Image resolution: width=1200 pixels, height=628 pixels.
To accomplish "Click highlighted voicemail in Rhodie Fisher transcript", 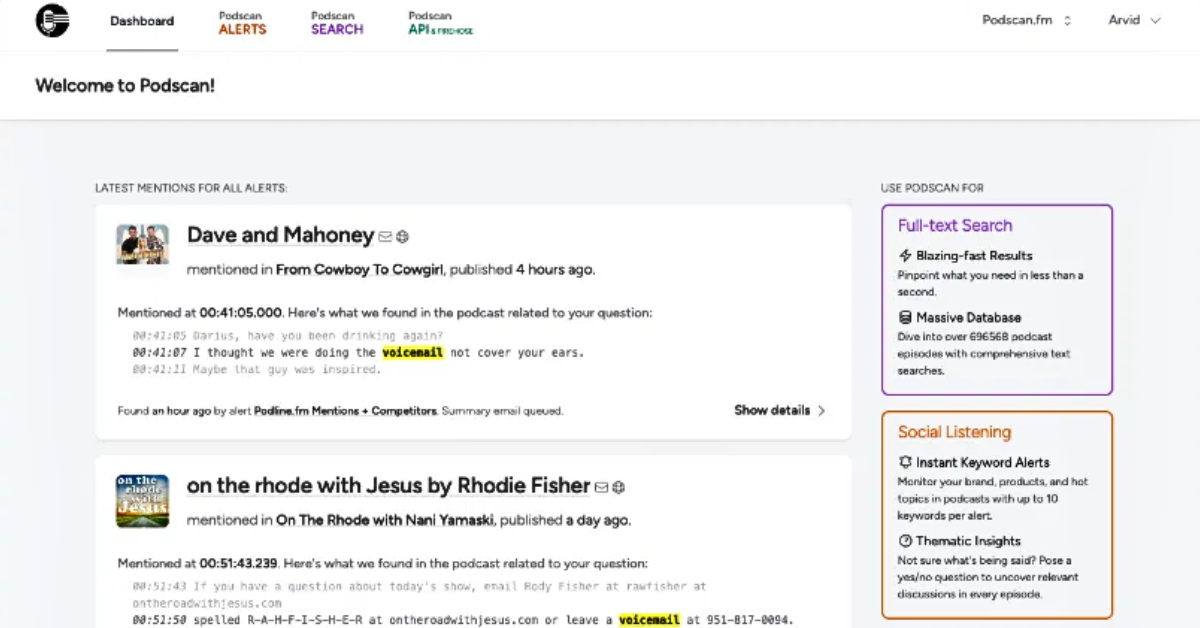I will (x=649, y=621).
